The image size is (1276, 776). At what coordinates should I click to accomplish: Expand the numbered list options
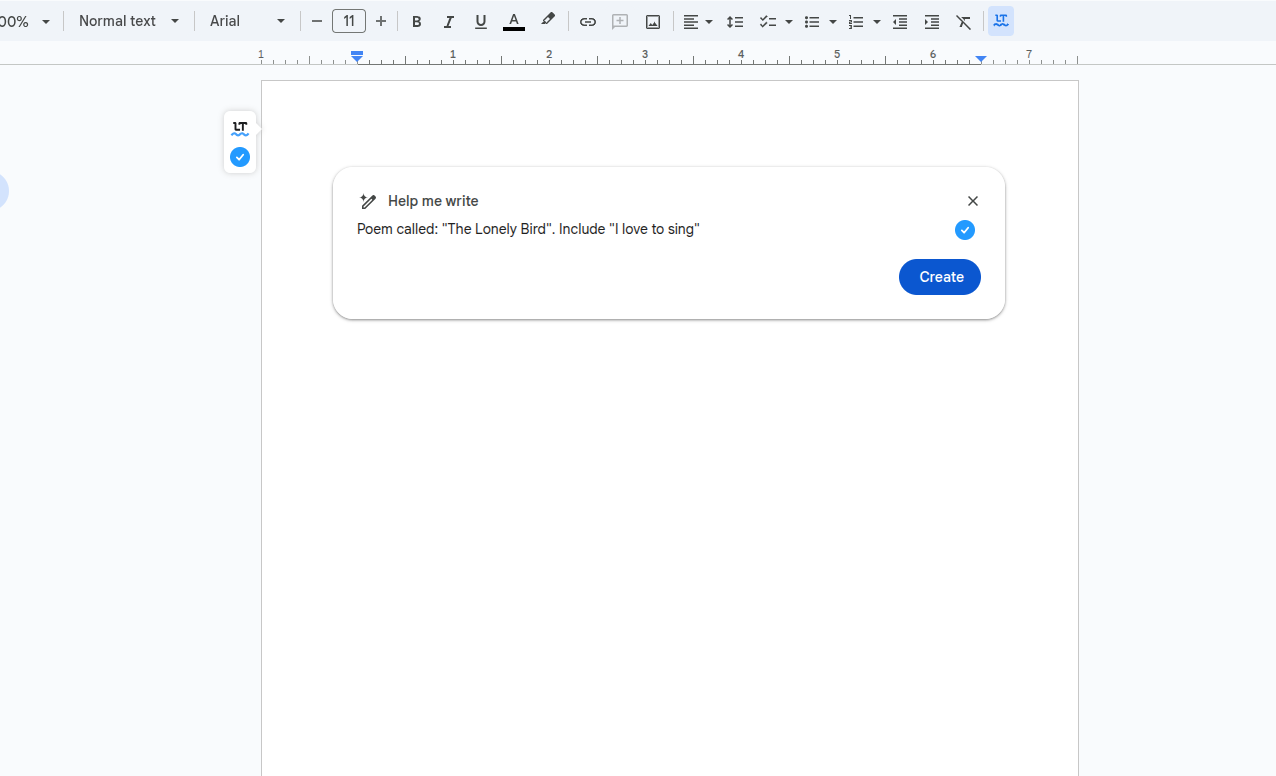[x=877, y=21]
